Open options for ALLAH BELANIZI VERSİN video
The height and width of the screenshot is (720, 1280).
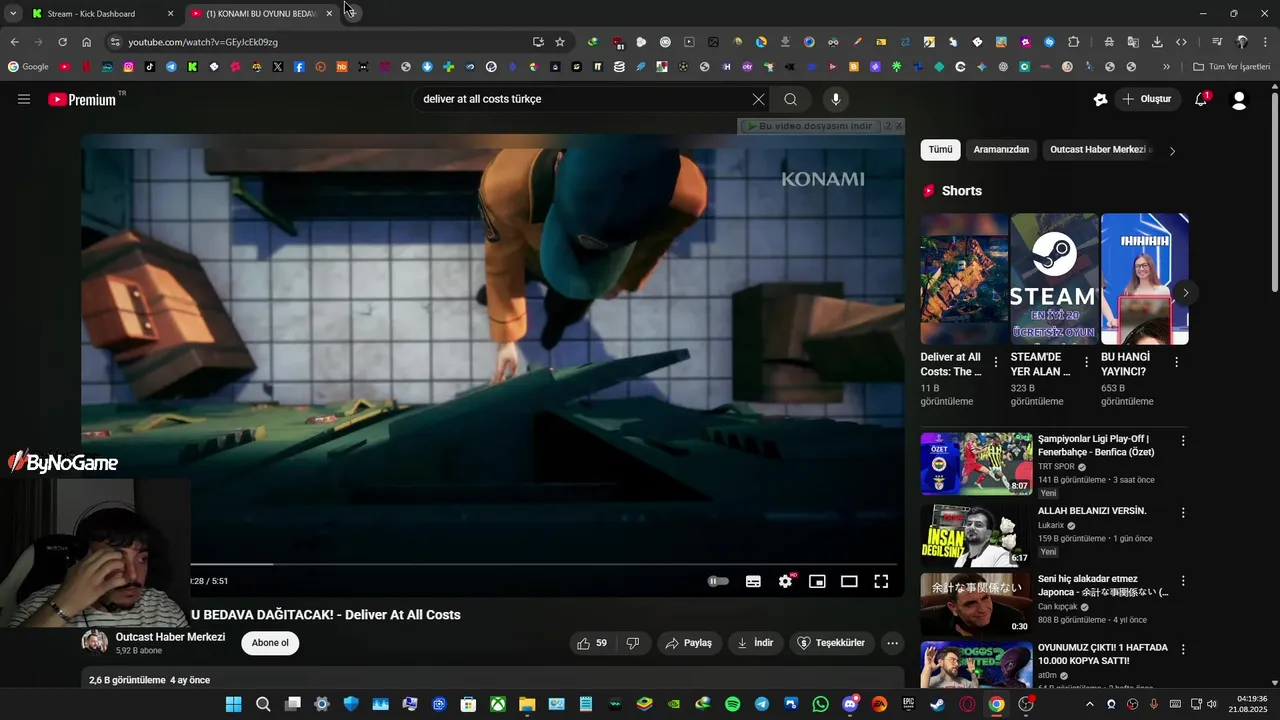click(x=1183, y=513)
